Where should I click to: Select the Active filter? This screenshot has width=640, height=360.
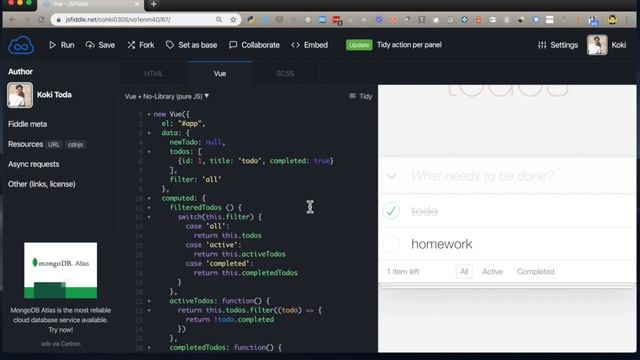click(492, 271)
